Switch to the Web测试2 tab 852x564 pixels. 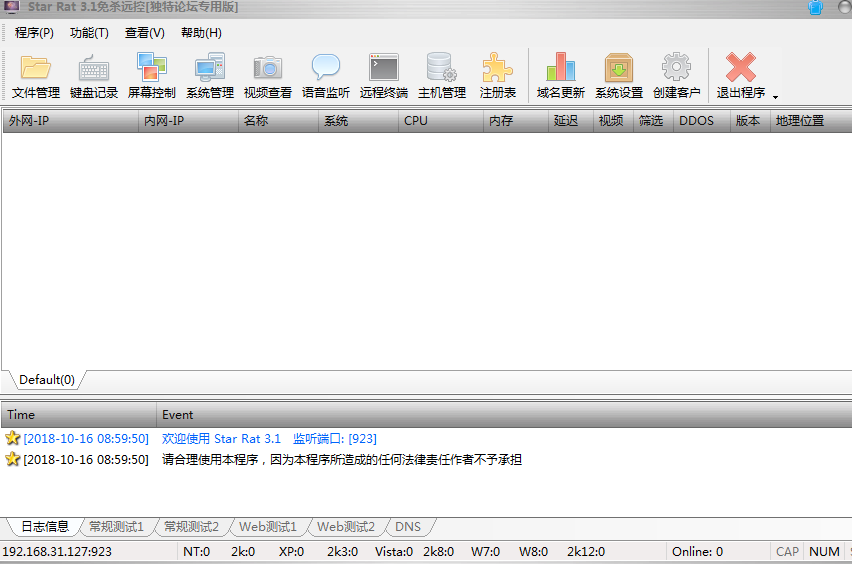tap(346, 527)
